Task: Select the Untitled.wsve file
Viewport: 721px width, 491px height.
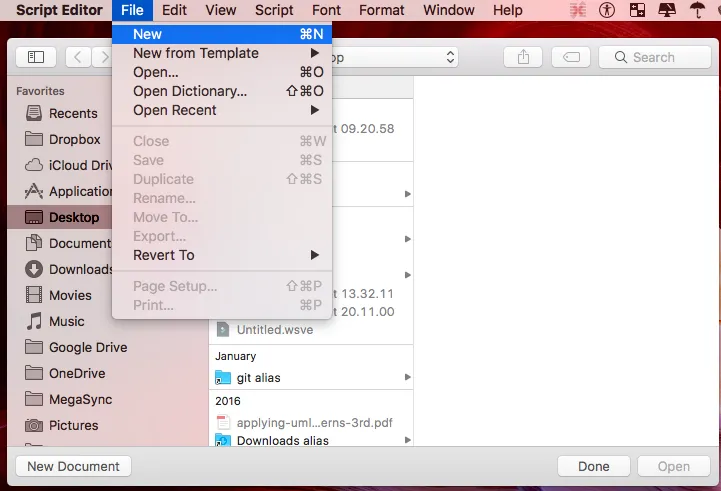Action: 311,330
